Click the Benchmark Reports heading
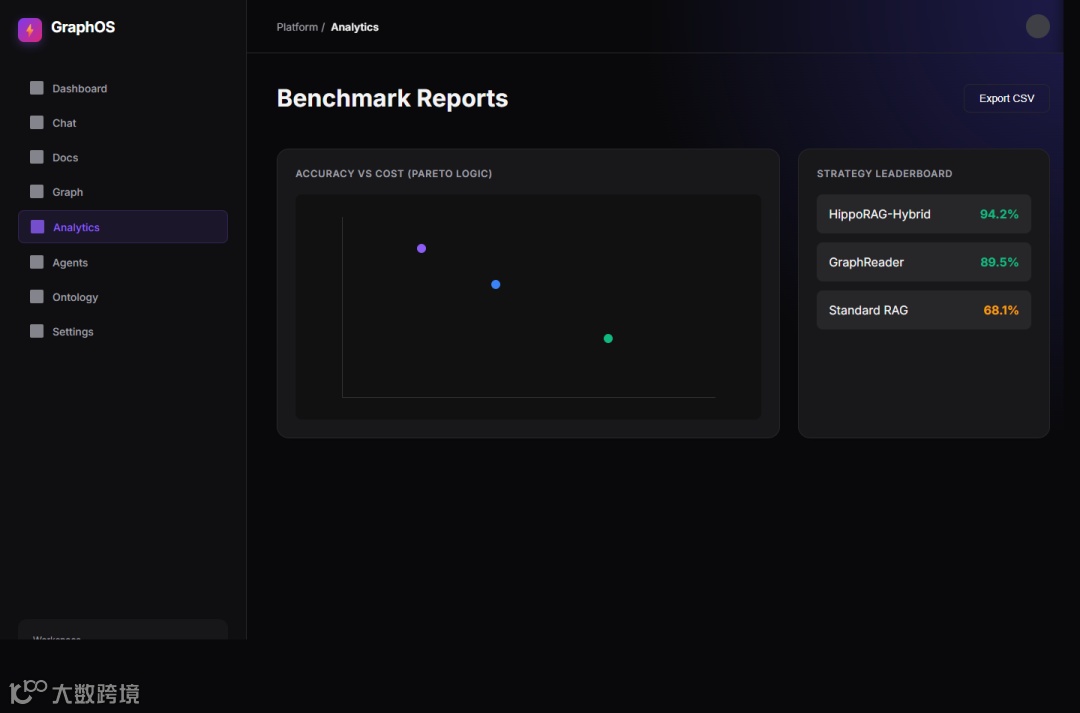 392,99
